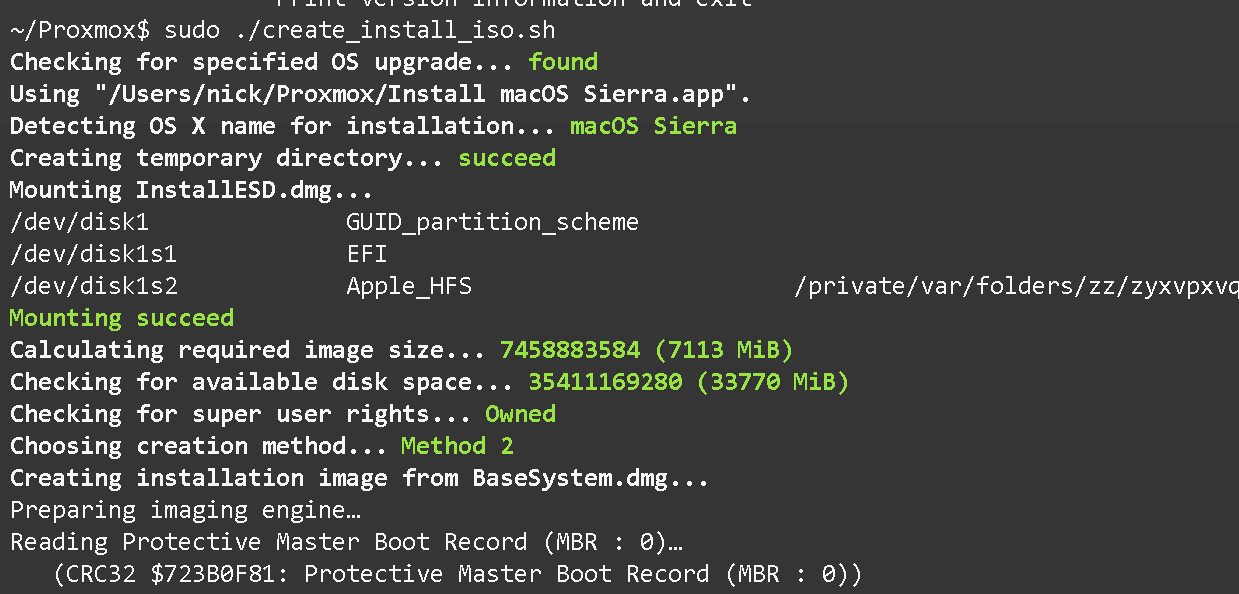Click the "Preparing imaging engine…" line
The image size is (1239, 594).
click(185, 510)
